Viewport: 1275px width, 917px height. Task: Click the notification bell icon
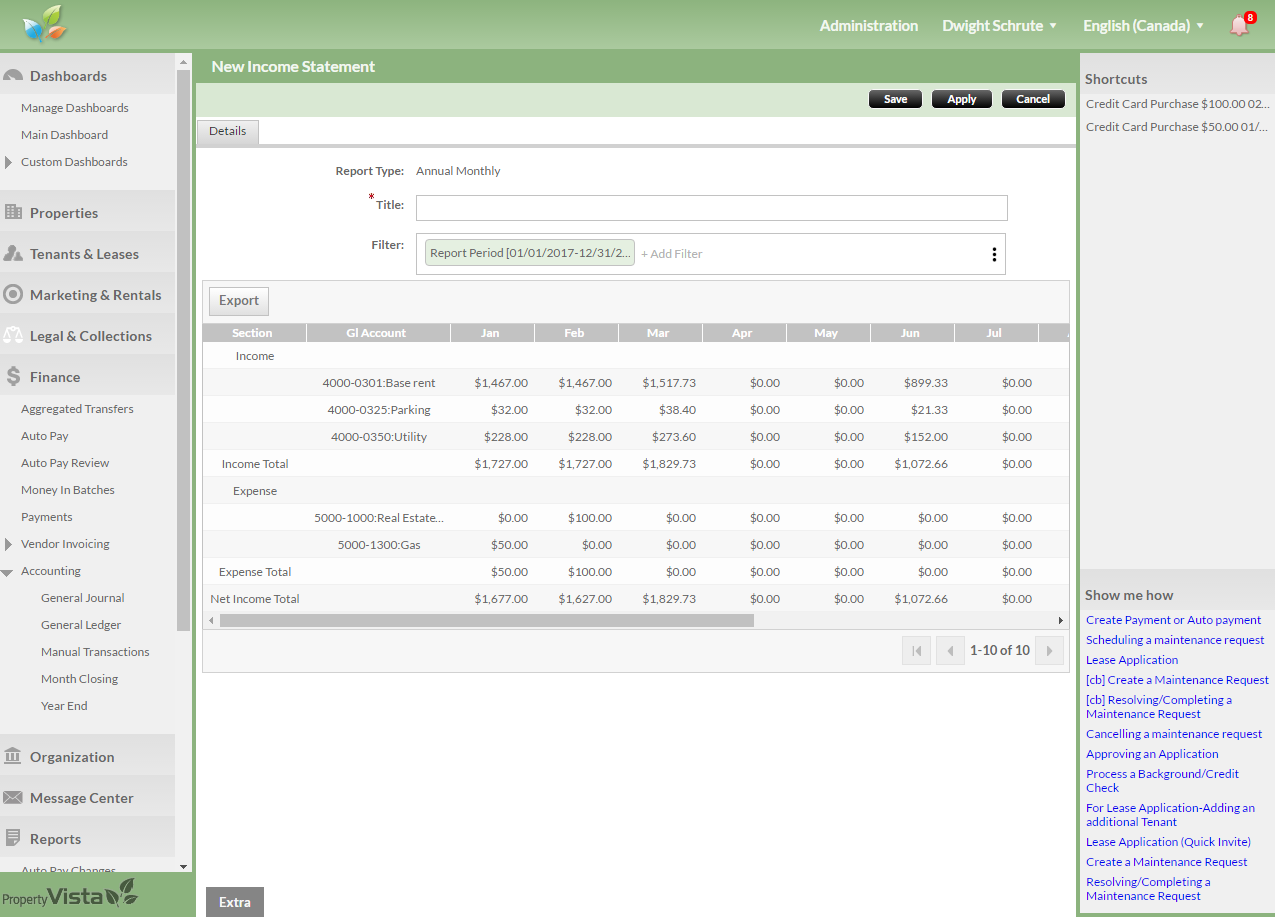click(1239, 26)
